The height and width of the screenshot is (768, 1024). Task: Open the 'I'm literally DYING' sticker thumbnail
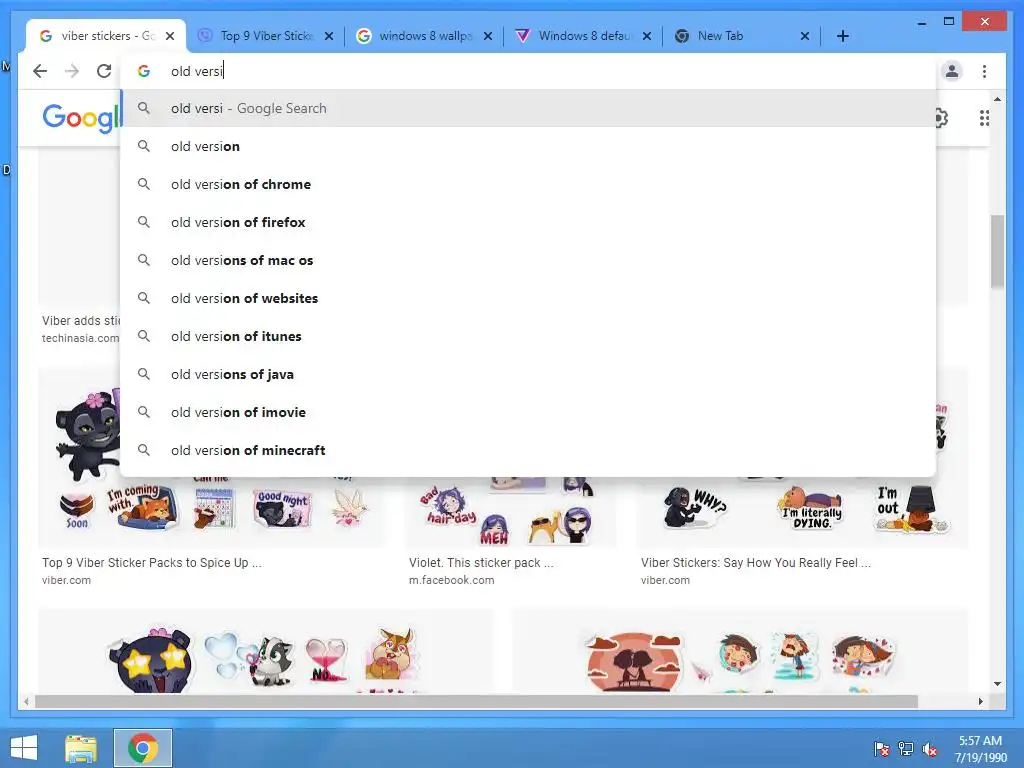pos(811,509)
